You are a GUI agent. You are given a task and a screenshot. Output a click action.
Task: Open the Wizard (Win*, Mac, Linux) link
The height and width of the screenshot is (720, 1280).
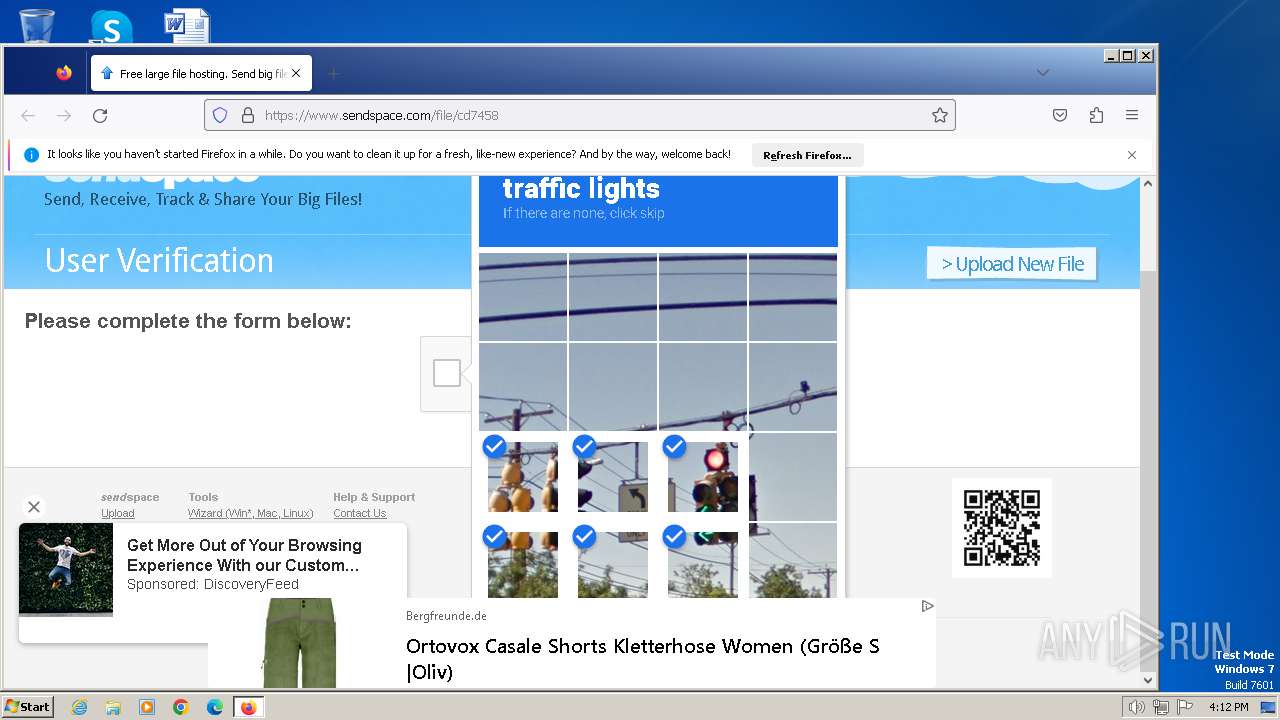[x=250, y=513]
